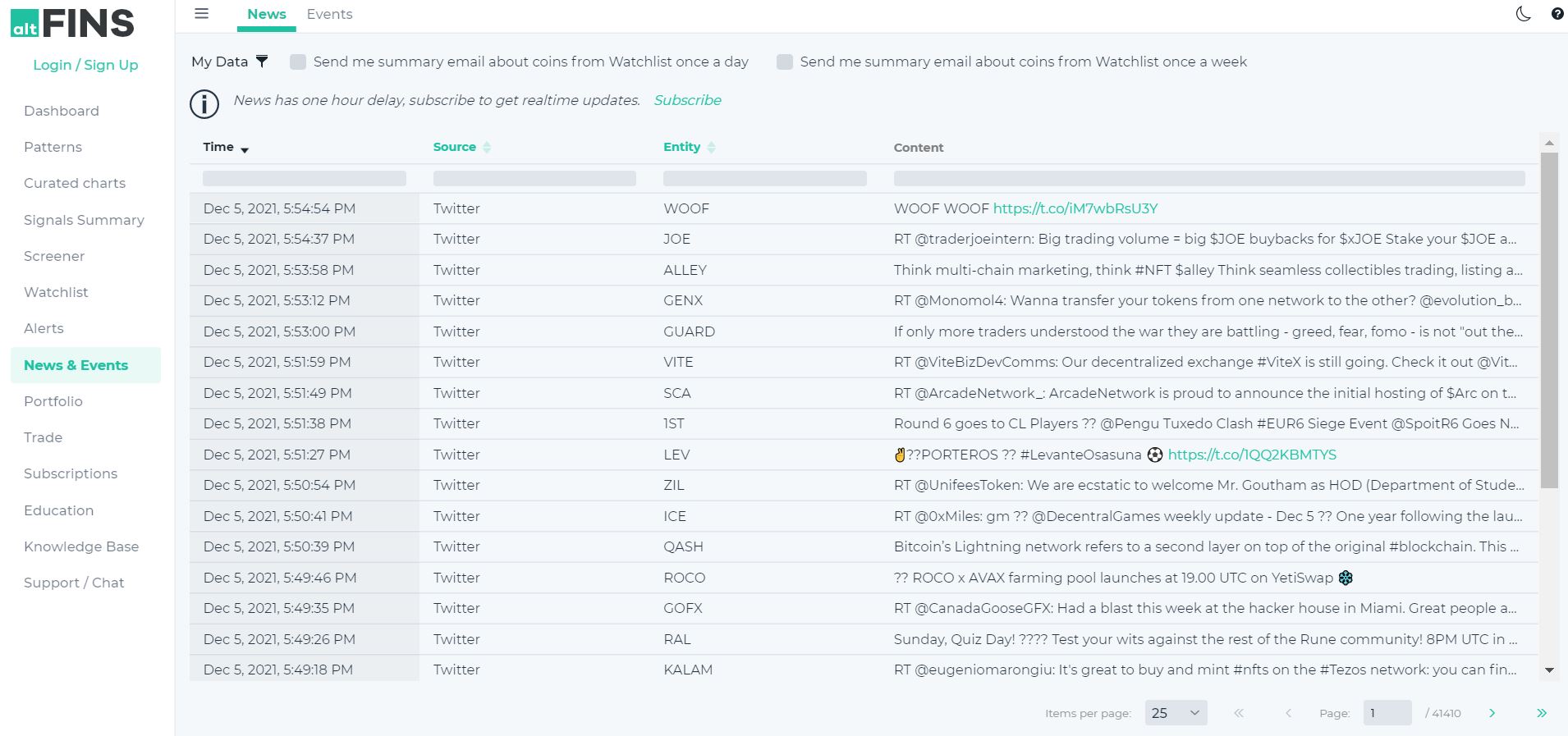Image resolution: width=1568 pixels, height=736 pixels.
Task: Open Screener in sidebar
Action: tap(54, 256)
